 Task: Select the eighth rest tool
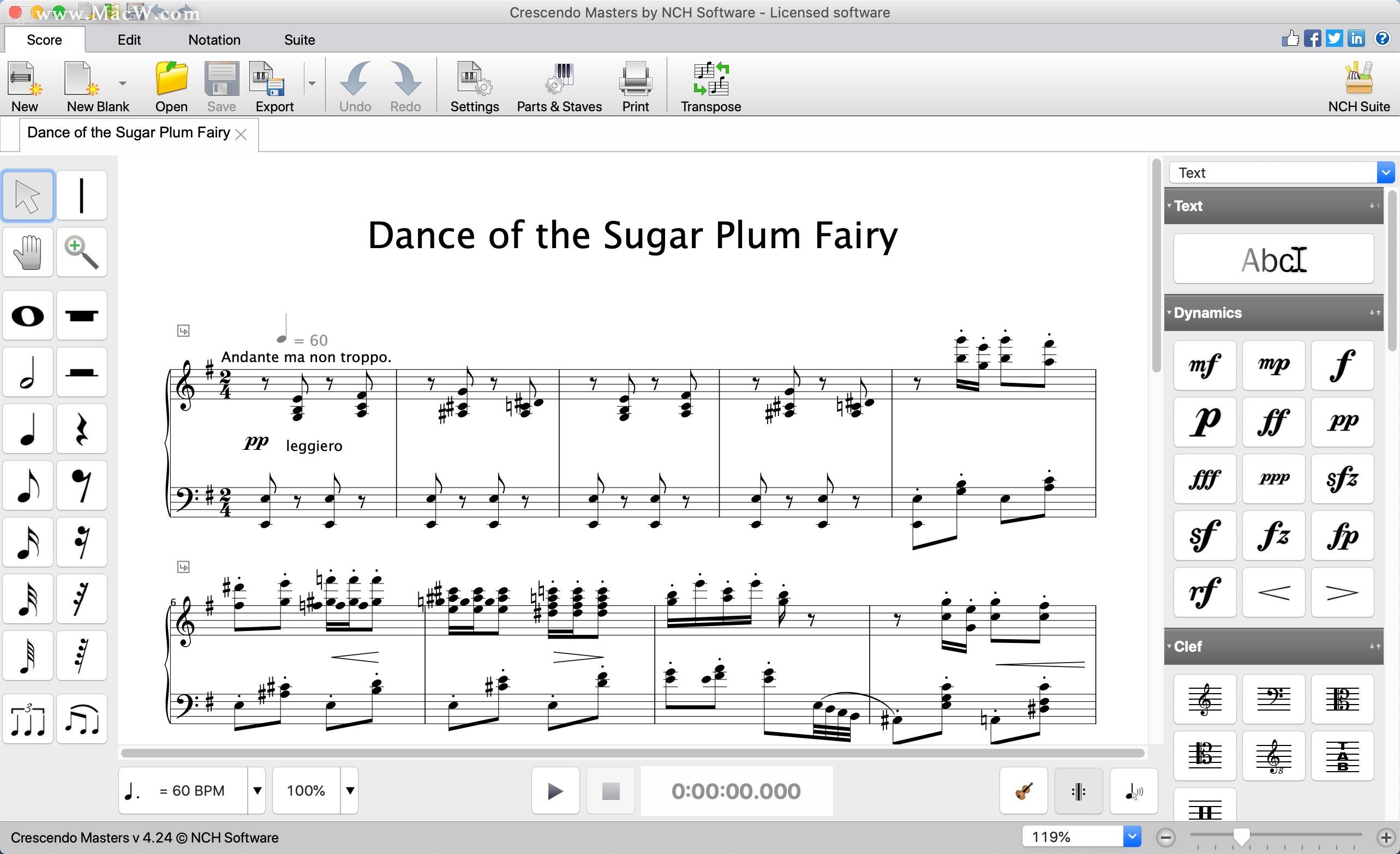click(x=82, y=485)
